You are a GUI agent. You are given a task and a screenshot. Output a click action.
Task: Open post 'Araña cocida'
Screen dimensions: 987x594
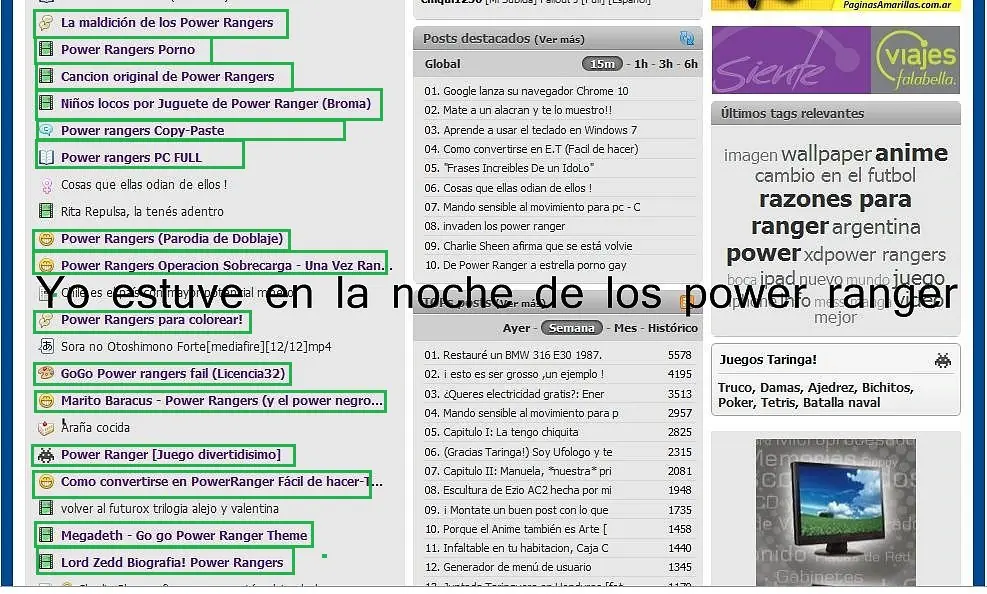coord(95,428)
